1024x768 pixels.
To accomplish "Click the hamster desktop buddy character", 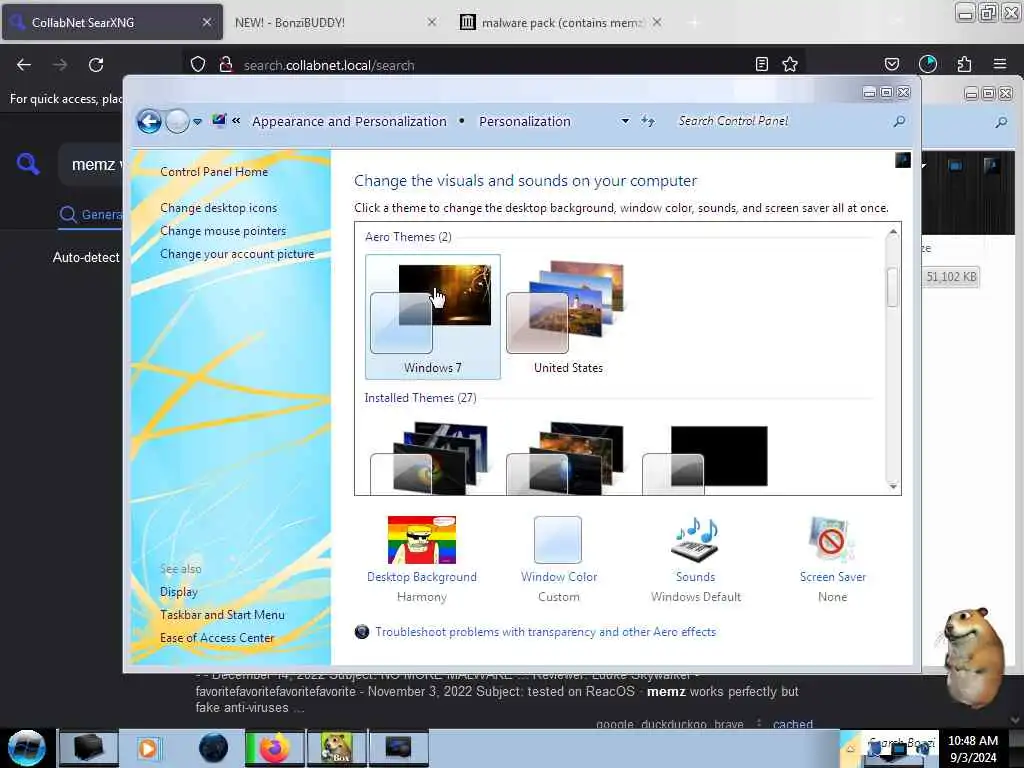I will point(973,656).
